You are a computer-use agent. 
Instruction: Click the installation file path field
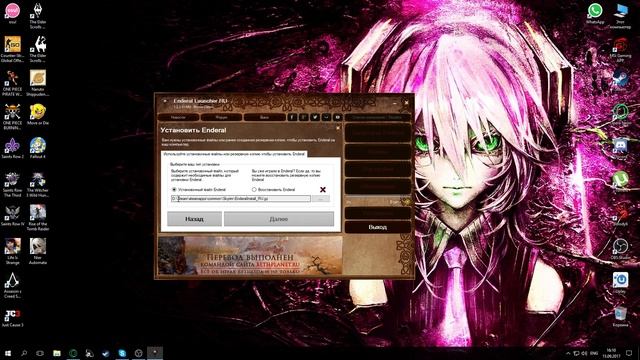241,198
